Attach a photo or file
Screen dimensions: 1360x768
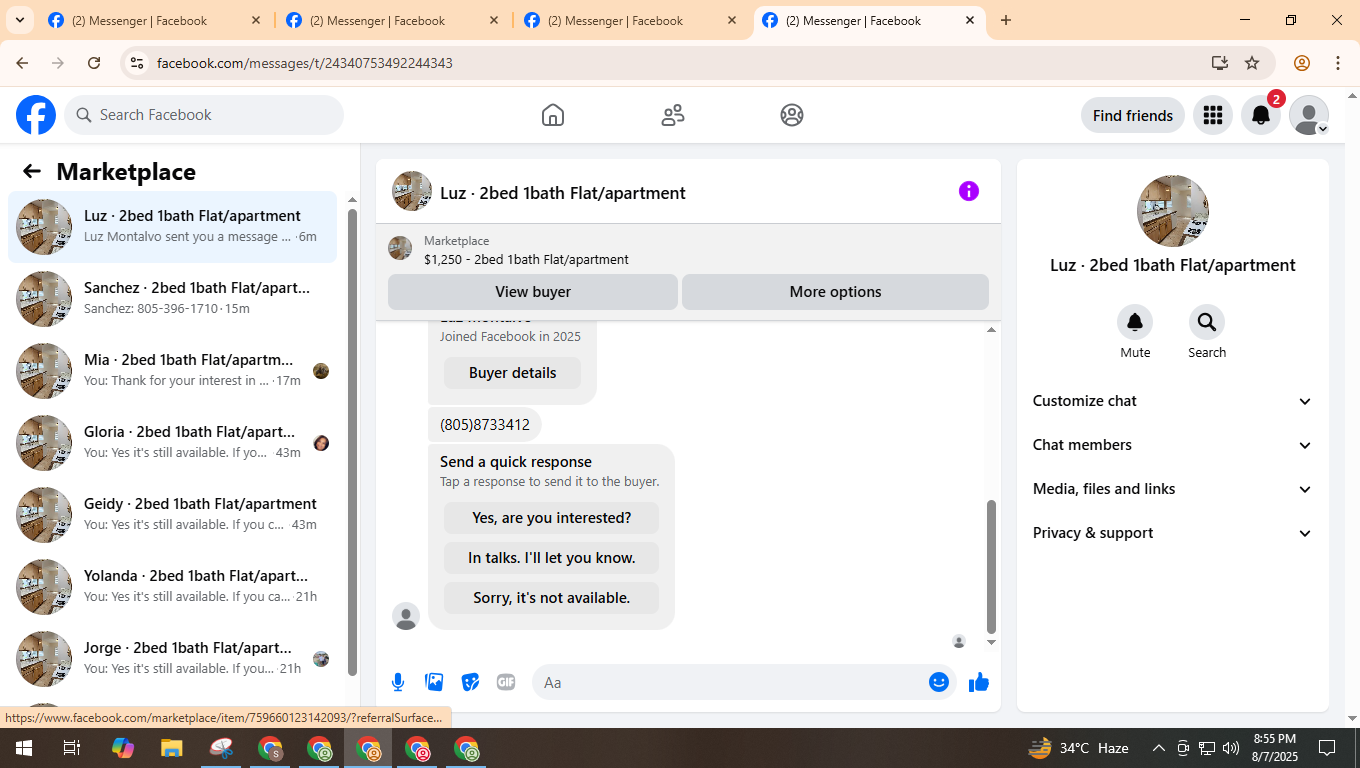pos(434,682)
